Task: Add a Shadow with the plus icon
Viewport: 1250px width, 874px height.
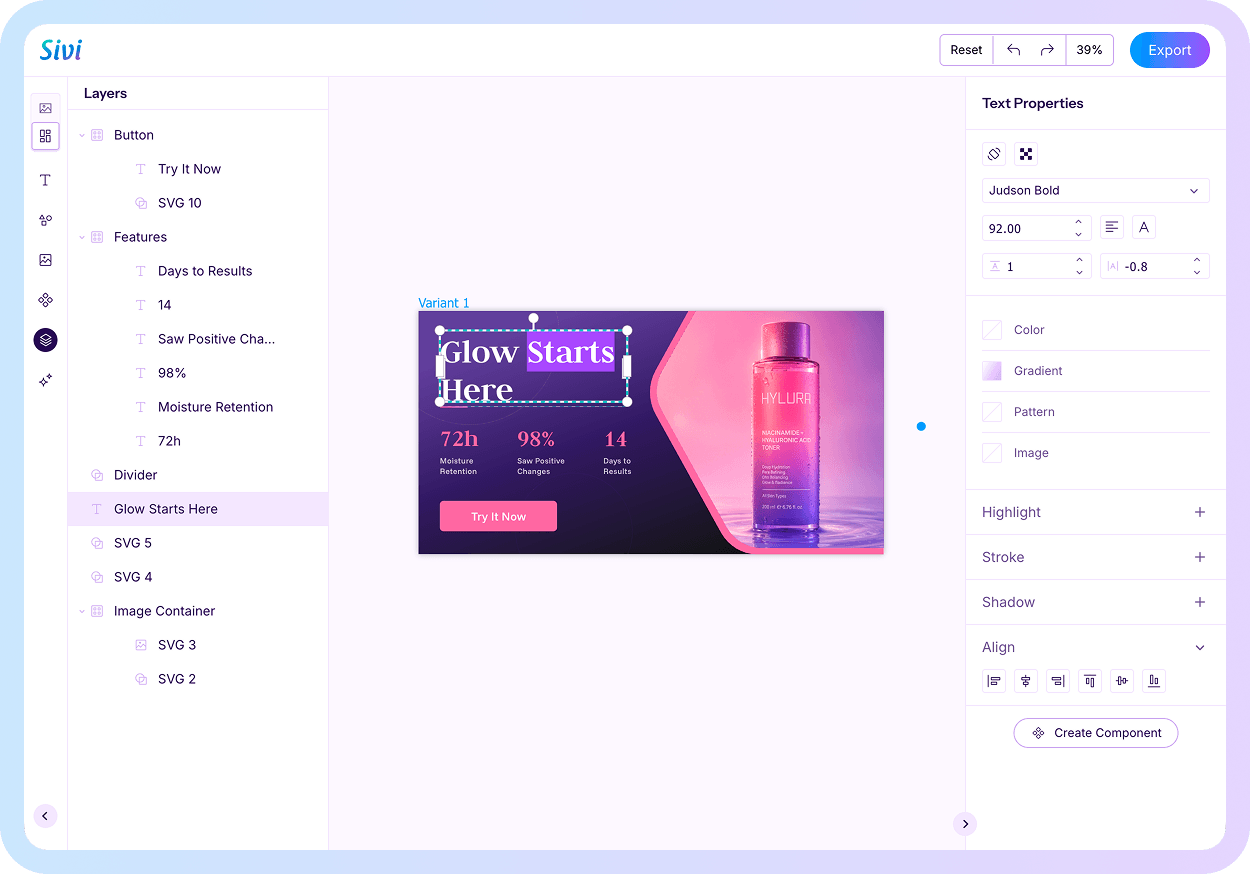Action: pyautogui.click(x=1200, y=602)
